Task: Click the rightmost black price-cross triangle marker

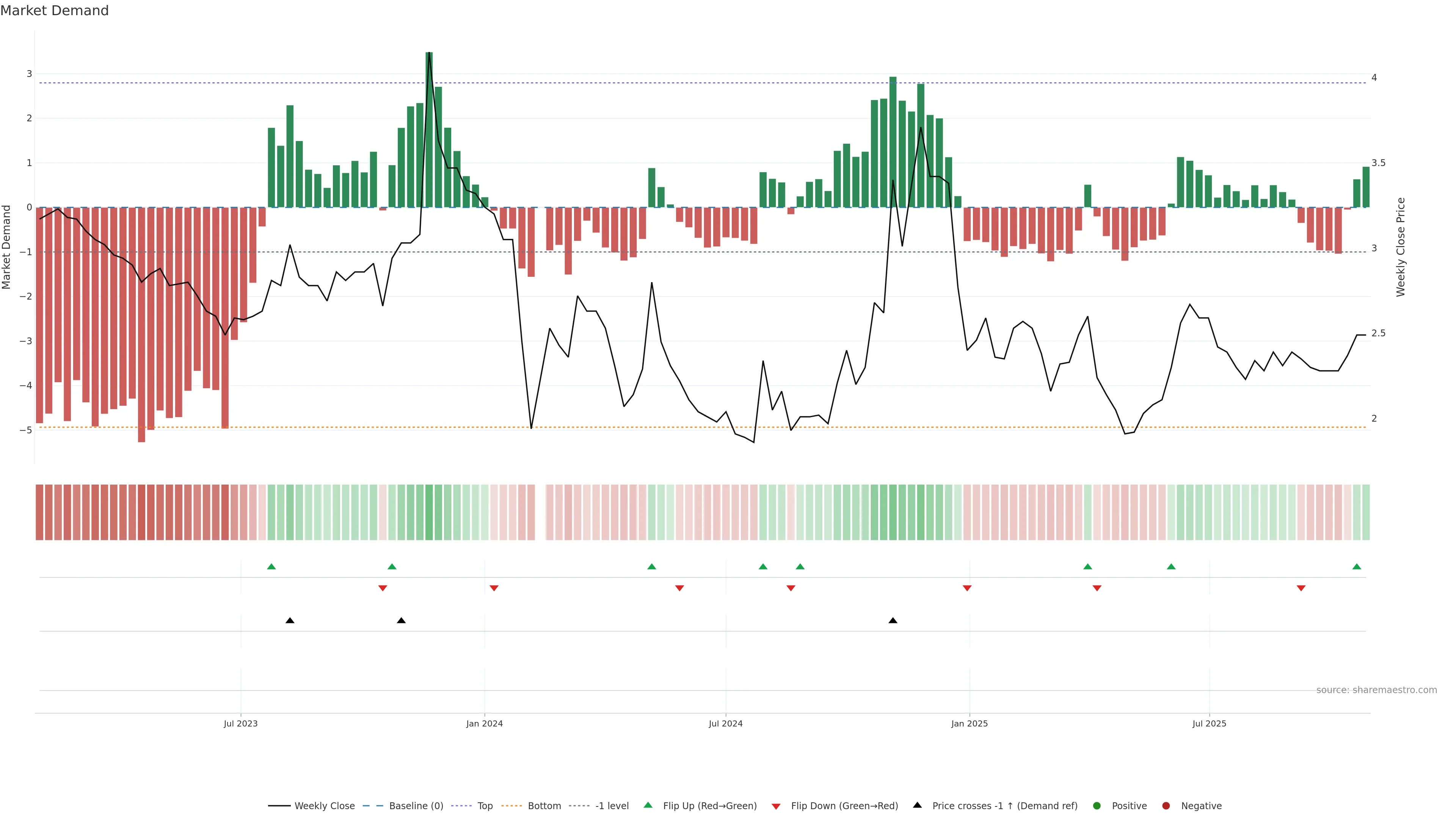Action: pyautogui.click(x=893, y=621)
